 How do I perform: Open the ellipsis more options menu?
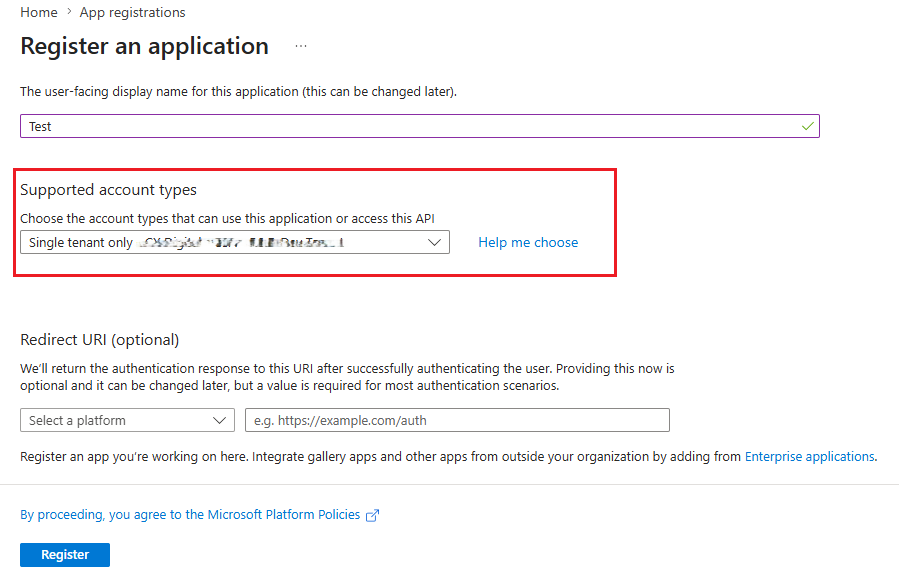tap(301, 46)
